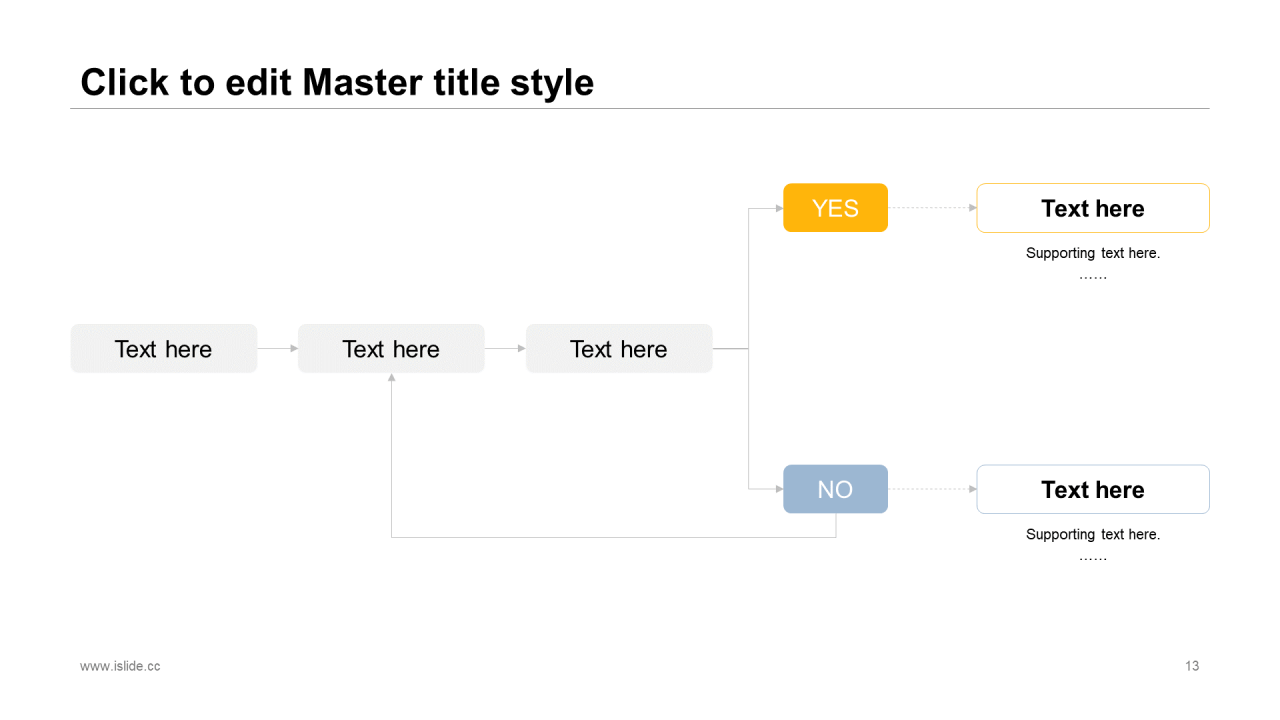This screenshot has width=1280, height=720.
Task: Click the slide number 13
Action: coord(1191,666)
